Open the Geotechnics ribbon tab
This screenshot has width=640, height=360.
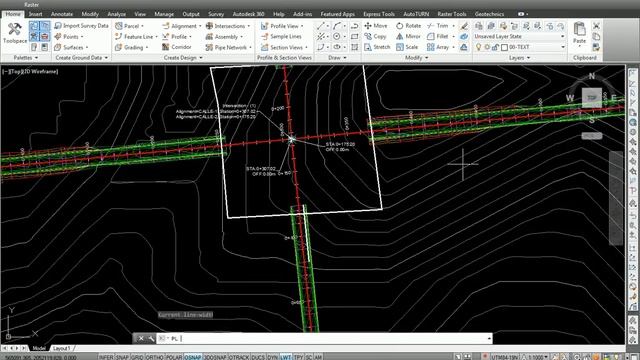pyautogui.click(x=489, y=14)
